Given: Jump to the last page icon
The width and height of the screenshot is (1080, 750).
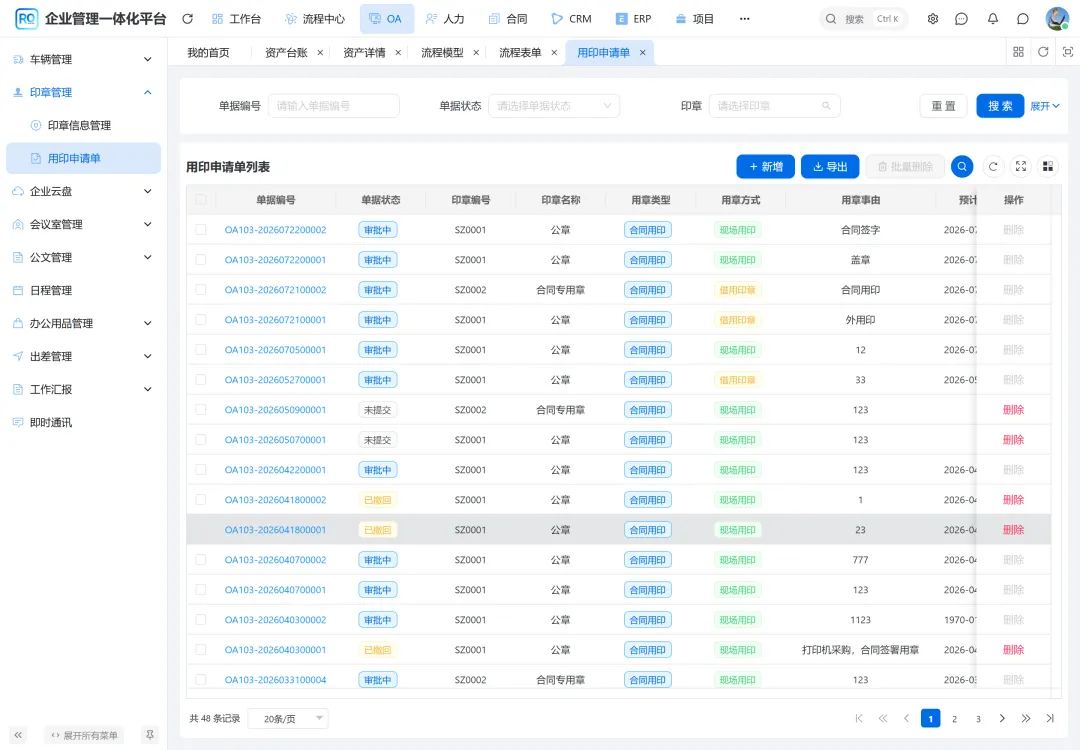Looking at the screenshot, I should 1050,718.
